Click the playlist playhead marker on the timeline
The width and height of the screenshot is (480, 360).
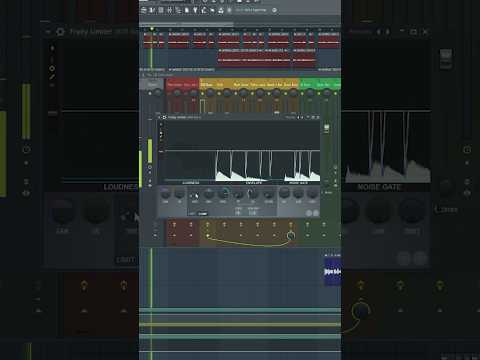tap(152, 29)
